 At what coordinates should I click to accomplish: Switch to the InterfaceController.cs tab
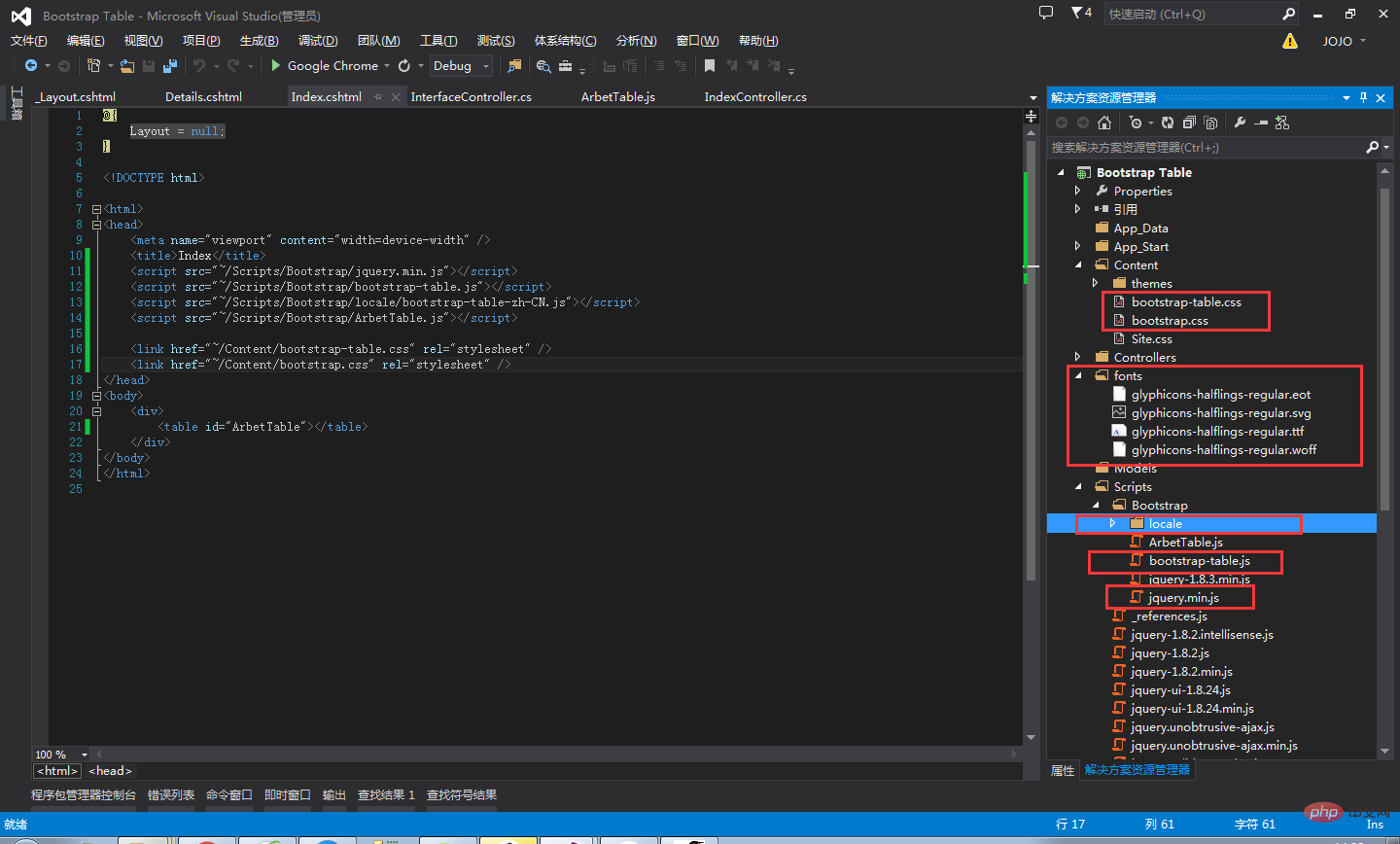(x=472, y=97)
